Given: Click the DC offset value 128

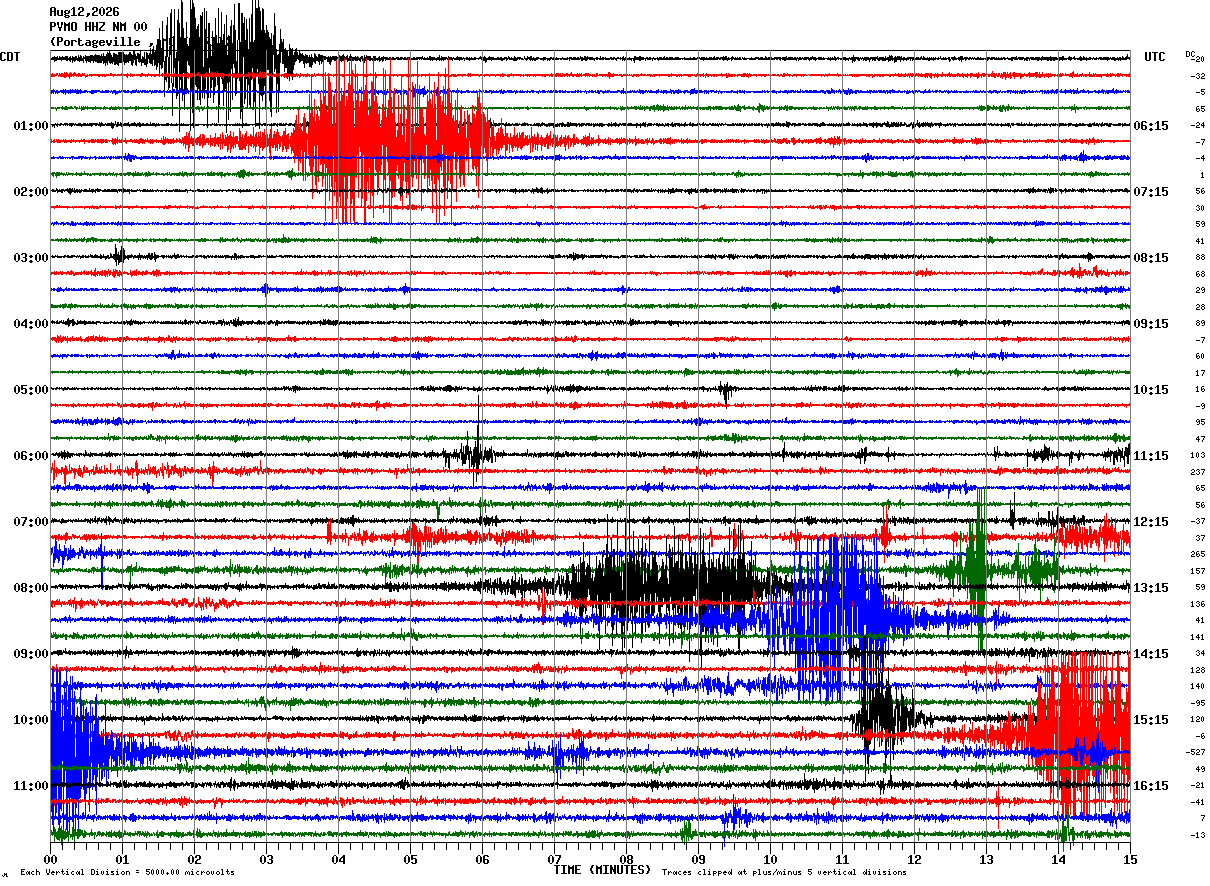Looking at the screenshot, I should point(1198,670).
